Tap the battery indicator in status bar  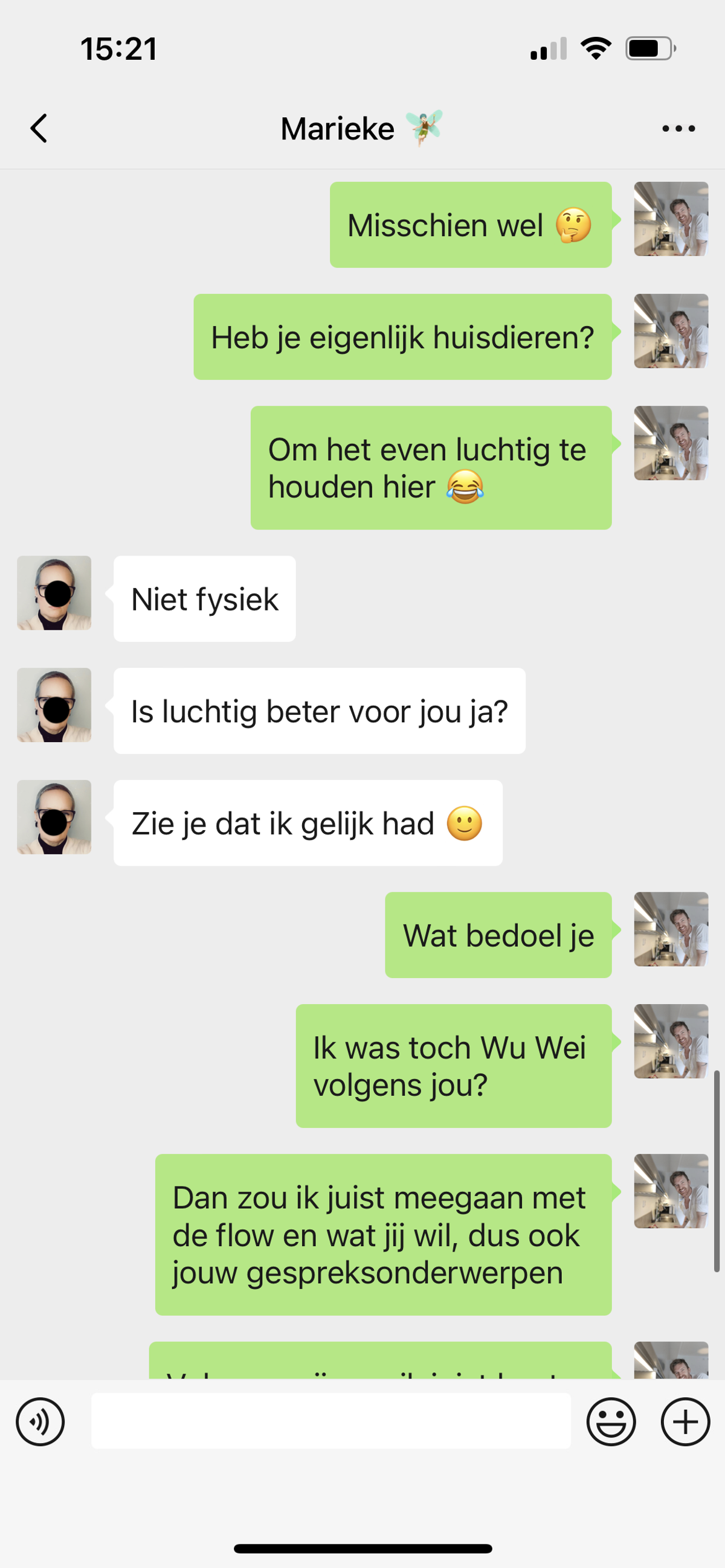[x=651, y=49]
